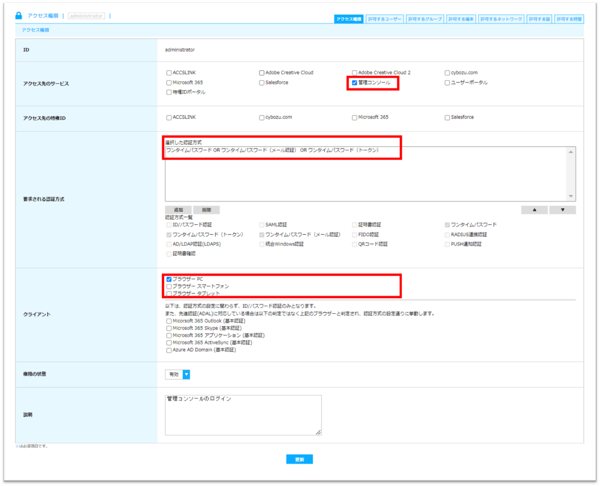
Task: Tick the 統合Windows認証 checkbox
Action: coord(262,244)
